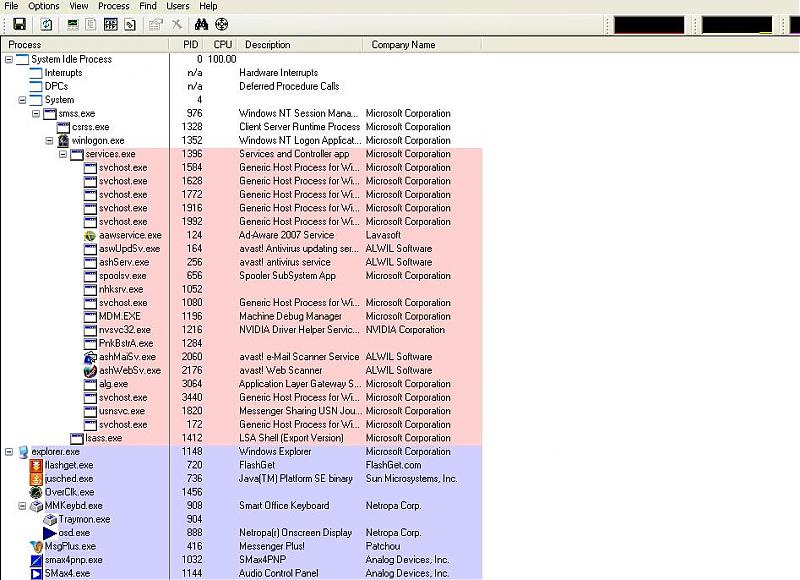800x580 pixels.
Task: Click the process Properties toolbar icon
Action: coord(156,24)
